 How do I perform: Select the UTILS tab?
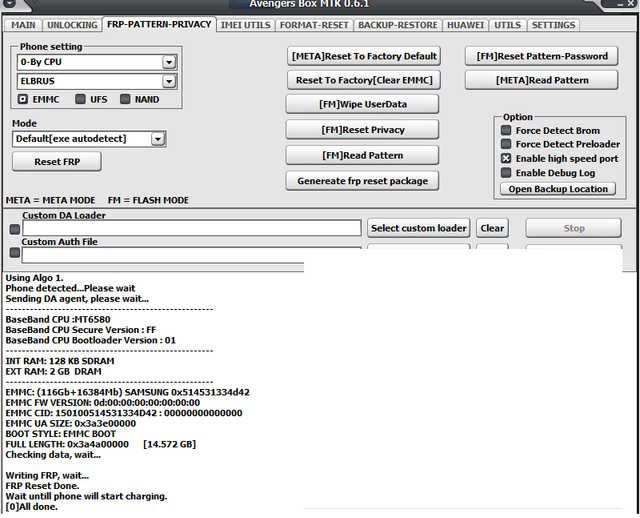pyautogui.click(x=508, y=25)
